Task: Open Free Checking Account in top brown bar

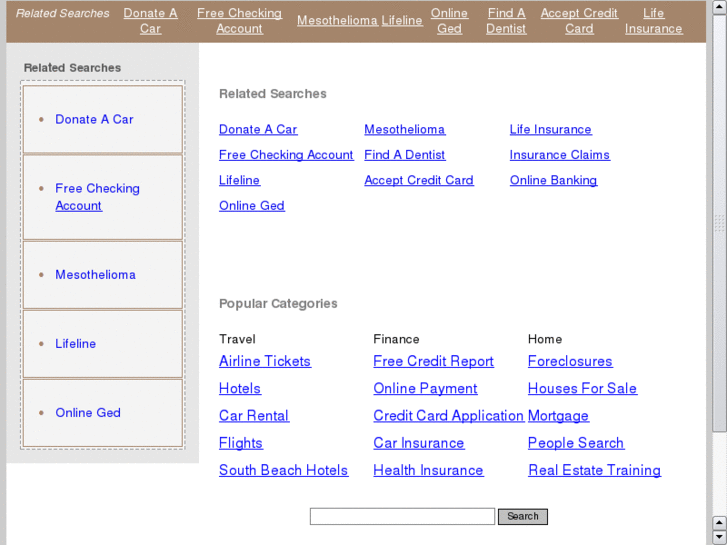Action: (239, 21)
